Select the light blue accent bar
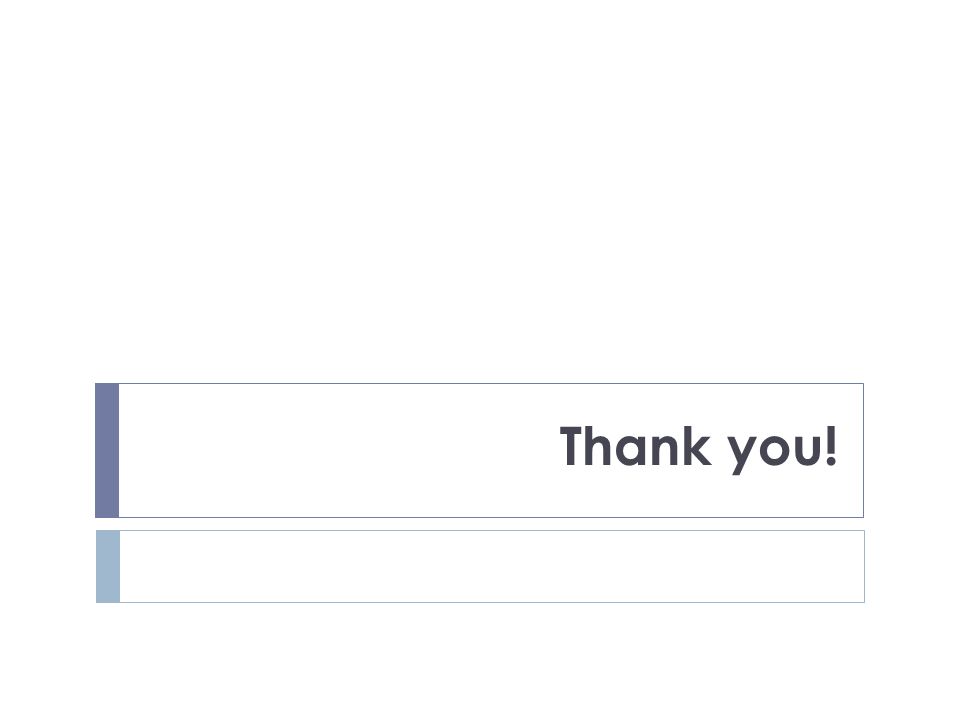Image resolution: width=960 pixels, height=720 pixels. point(108,566)
